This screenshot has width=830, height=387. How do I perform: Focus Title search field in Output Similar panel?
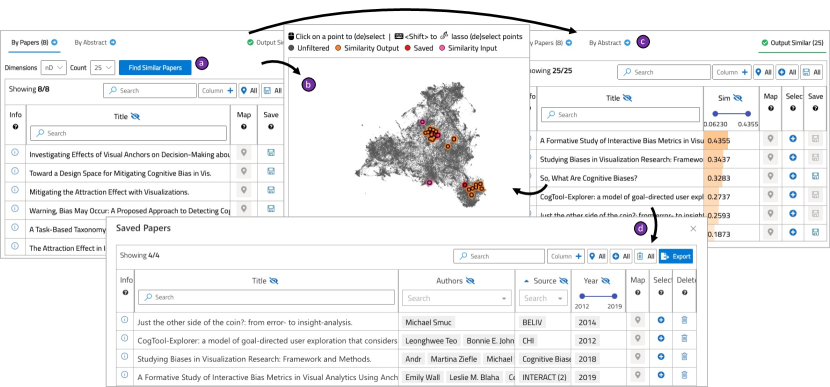click(x=620, y=114)
